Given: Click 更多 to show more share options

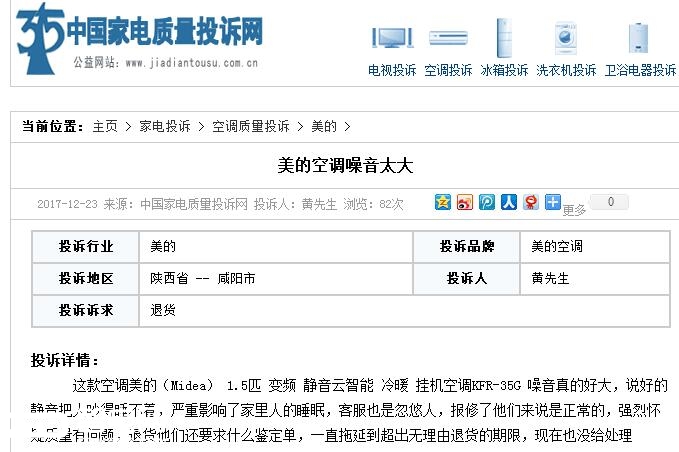Looking at the screenshot, I should [x=574, y=210].
